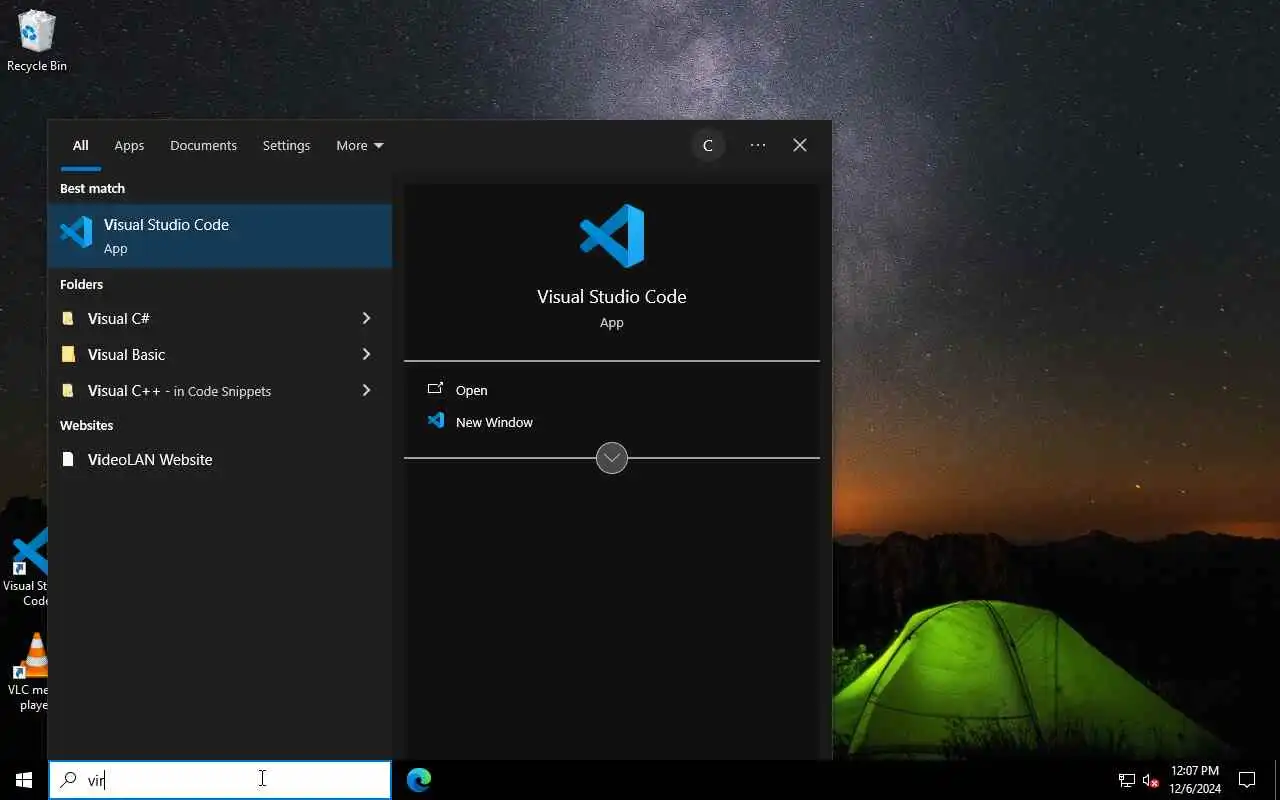Open the notification center icon
Screen dimensions: 1280x800
(1247, 780)
